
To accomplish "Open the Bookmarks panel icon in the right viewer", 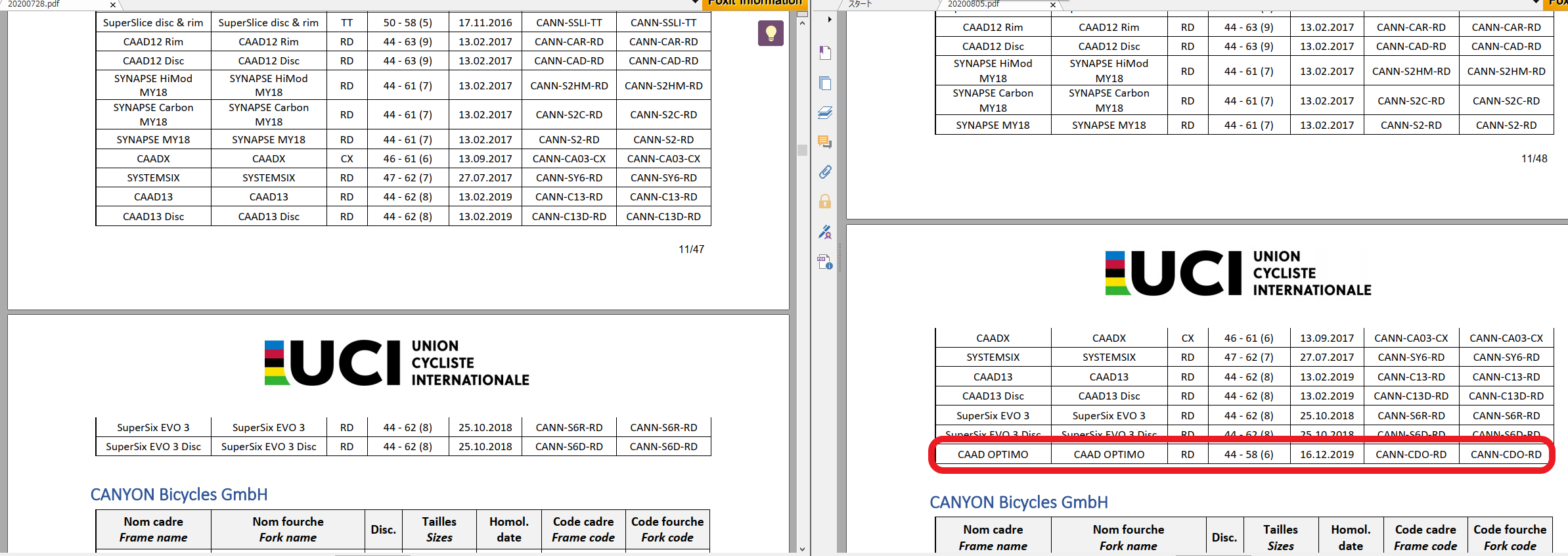I will (x=825, y=53).
